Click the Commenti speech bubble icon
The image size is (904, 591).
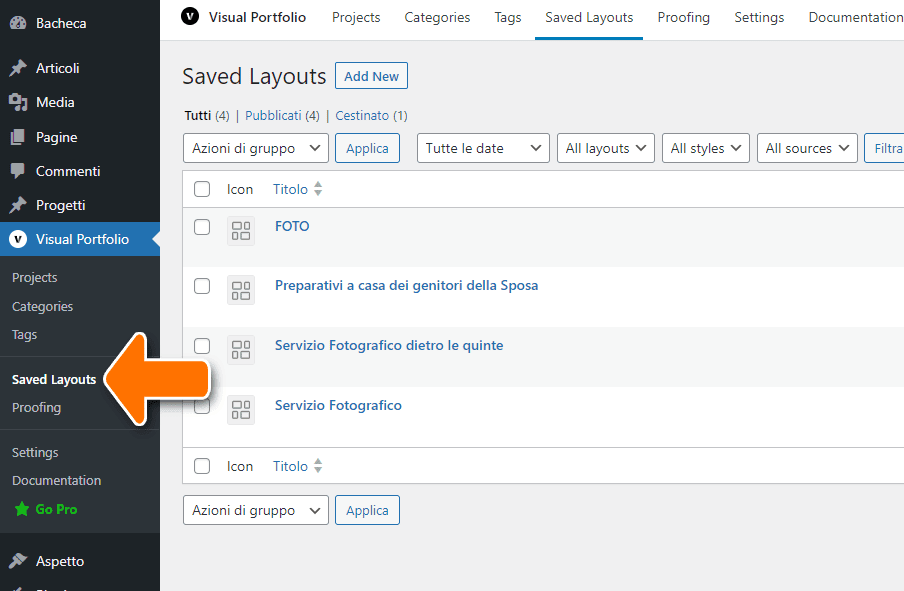(x=18, y=171)
